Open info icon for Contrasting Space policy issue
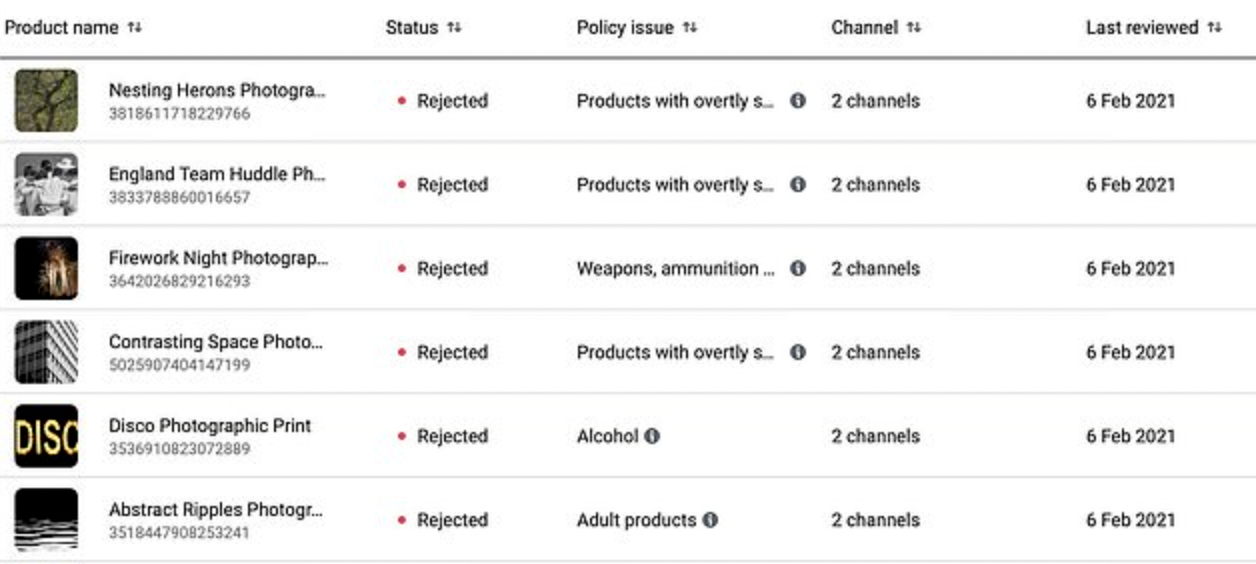Viewport: 1256px width, 564px height. (x=798, y=353)
